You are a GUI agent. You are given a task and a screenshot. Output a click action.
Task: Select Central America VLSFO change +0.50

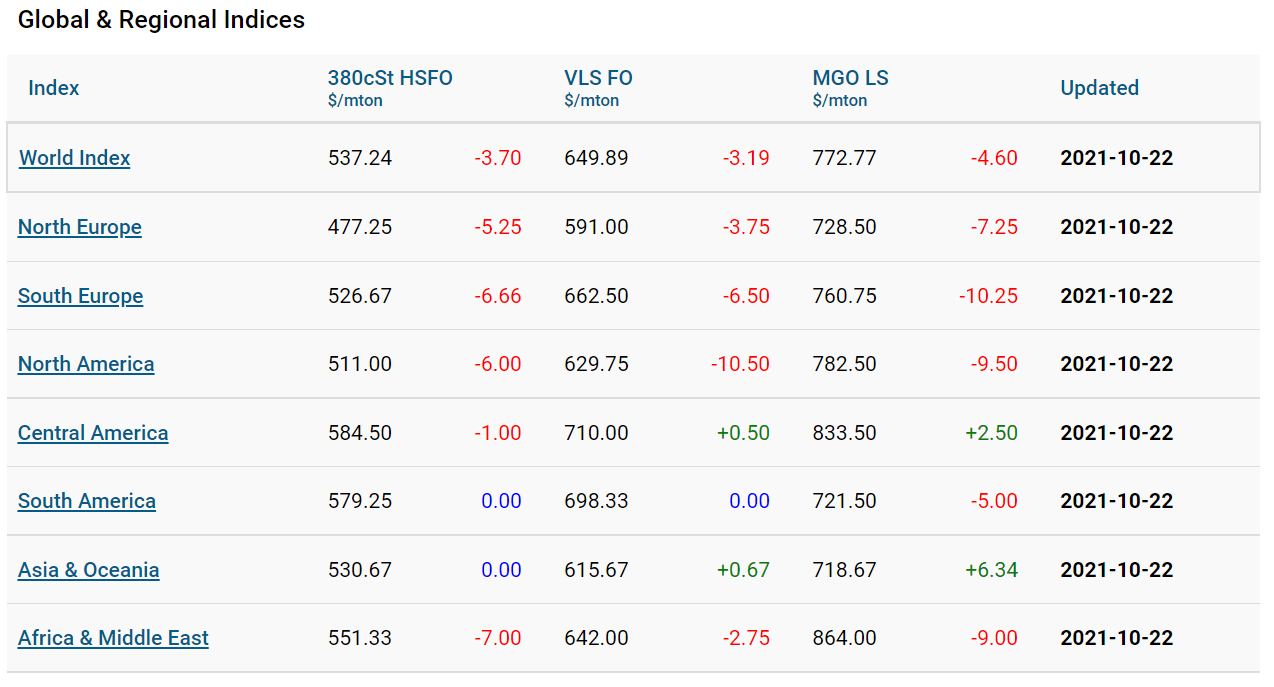(743, 433)
